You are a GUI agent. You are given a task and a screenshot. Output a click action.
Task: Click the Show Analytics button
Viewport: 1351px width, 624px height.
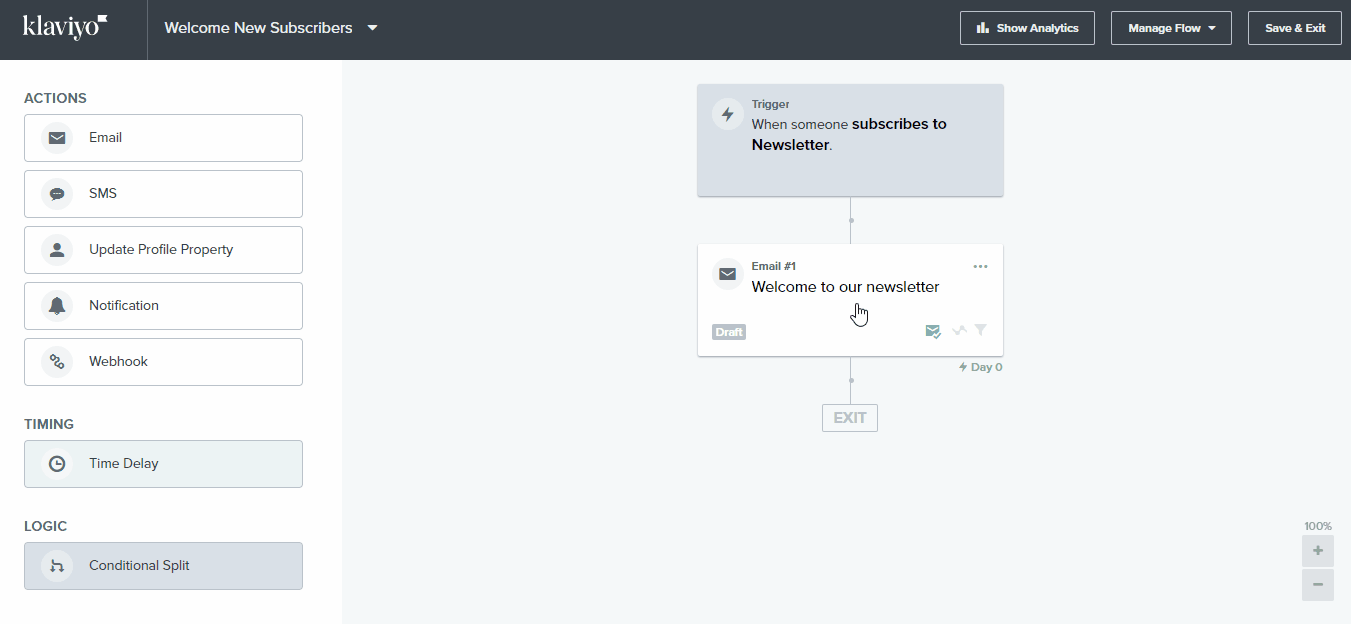[1027, 28]
